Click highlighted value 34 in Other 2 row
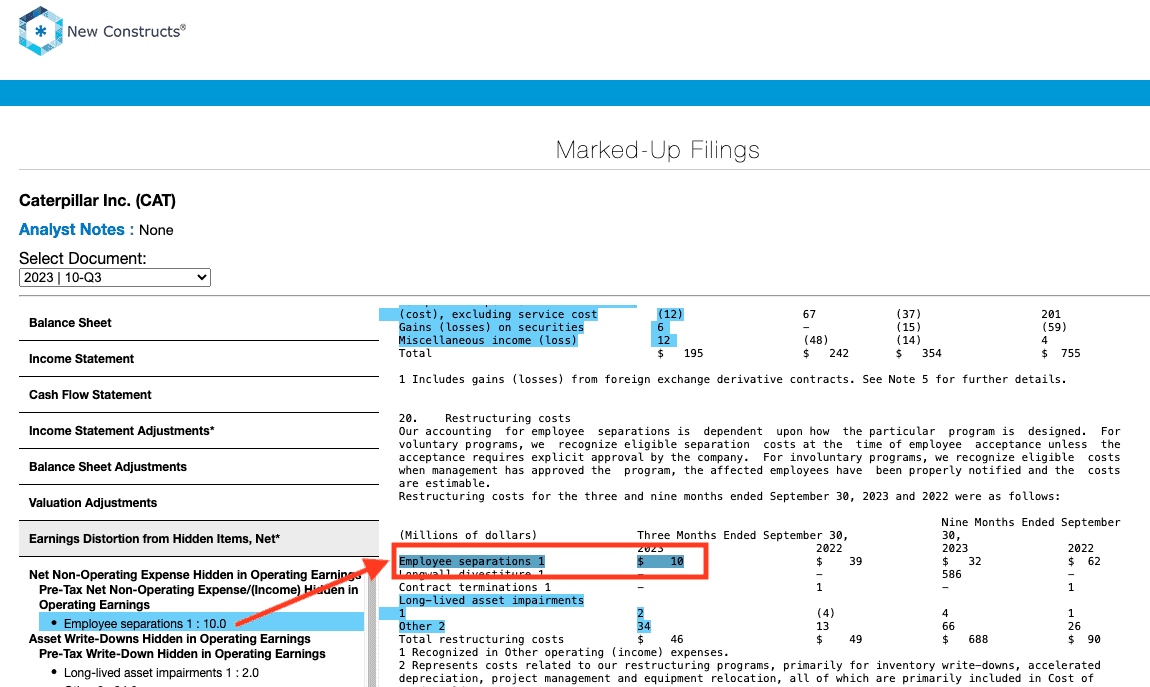The height and width of the screenshot is (687, 1150). pyautogui.click(x=644, y=626)
